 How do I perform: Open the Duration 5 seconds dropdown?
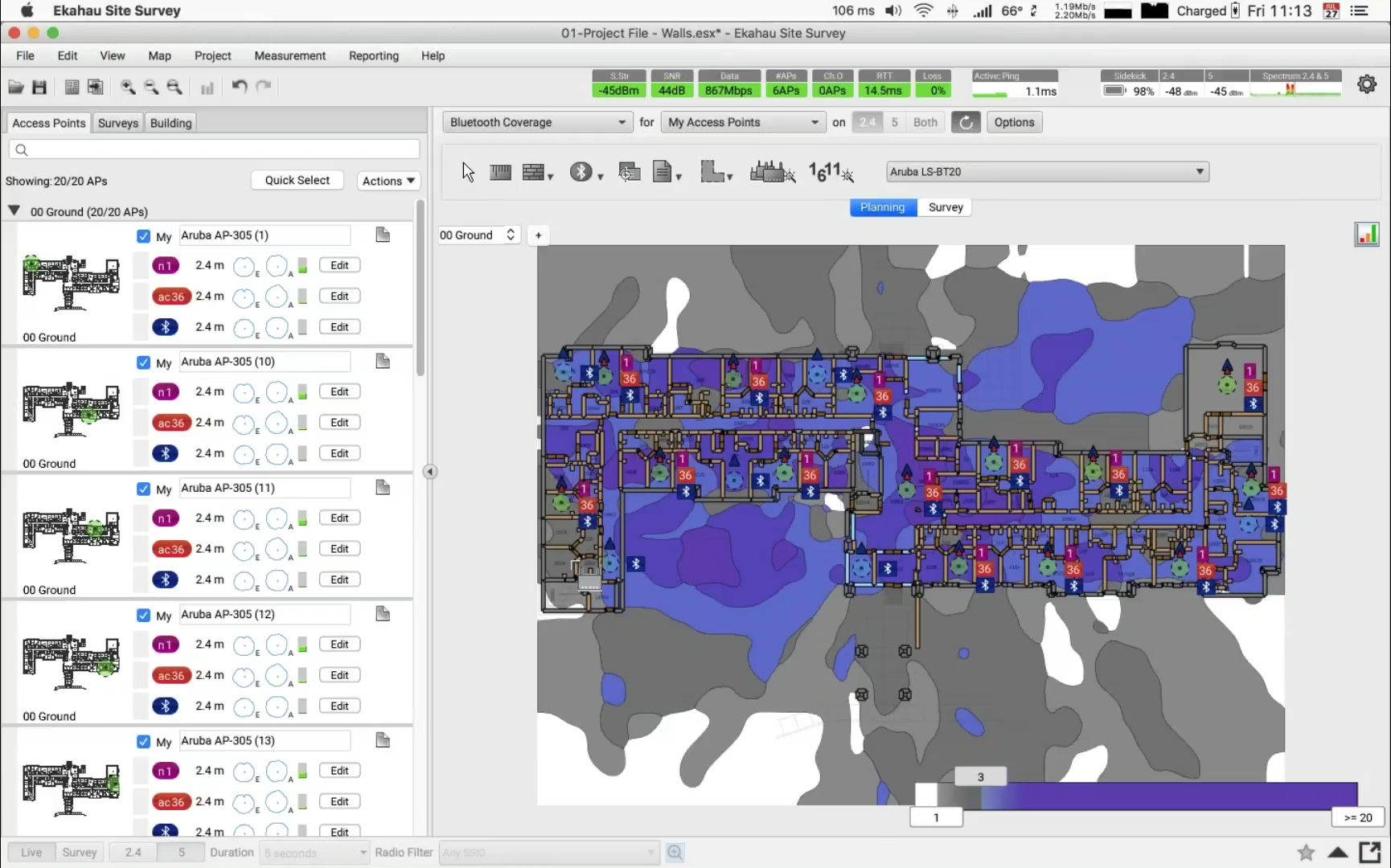tap(315, 852)
